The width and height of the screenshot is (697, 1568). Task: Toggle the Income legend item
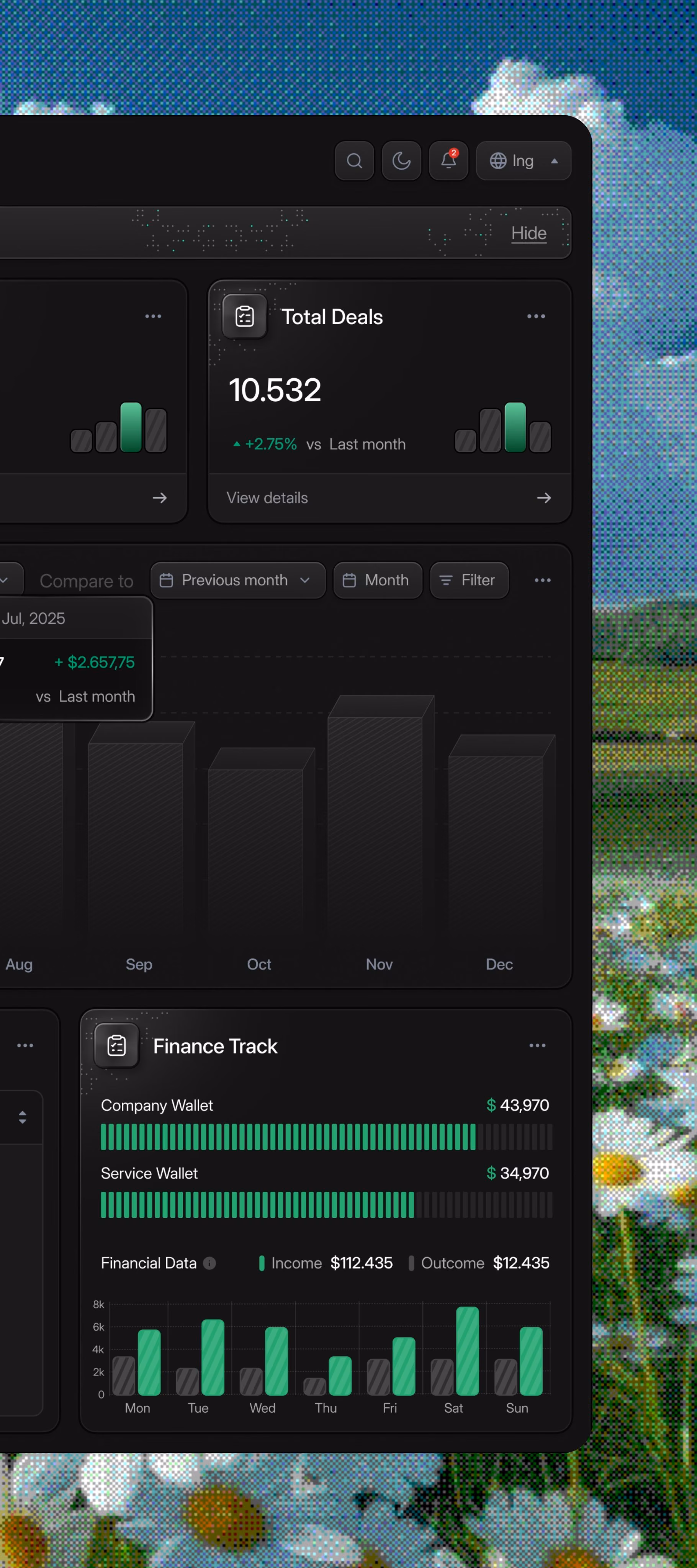point(326,1263)
